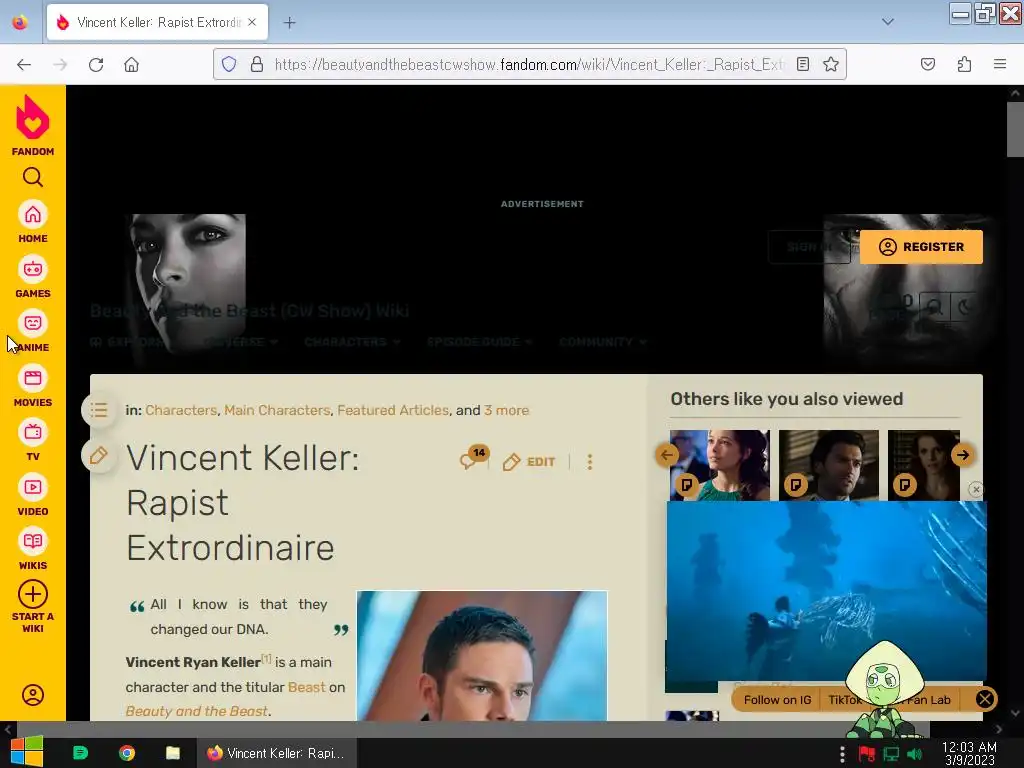1024x768 pixels.
Task: Open the TV section
Action: 33,440
